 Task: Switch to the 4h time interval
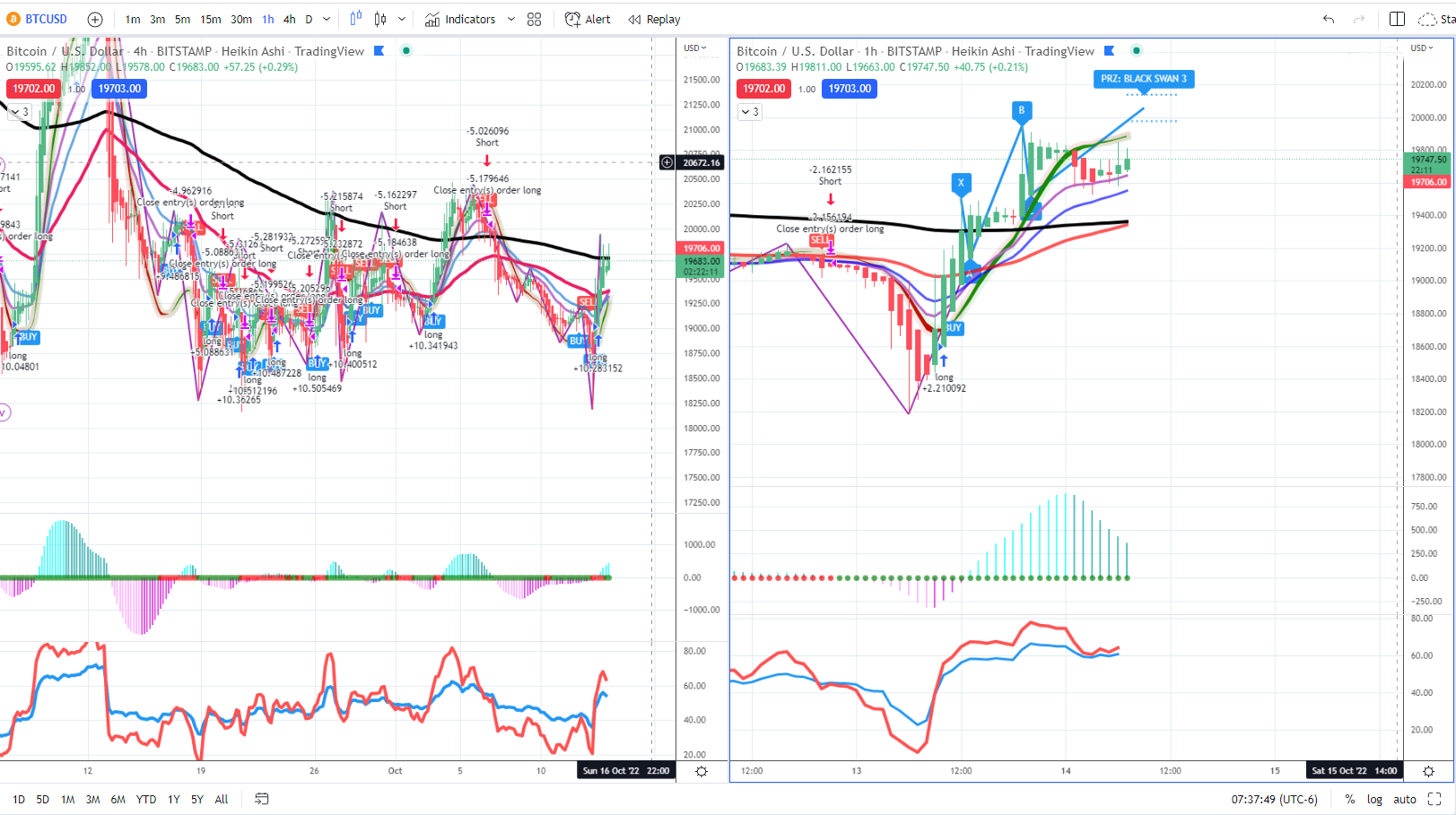coord(290,19)
